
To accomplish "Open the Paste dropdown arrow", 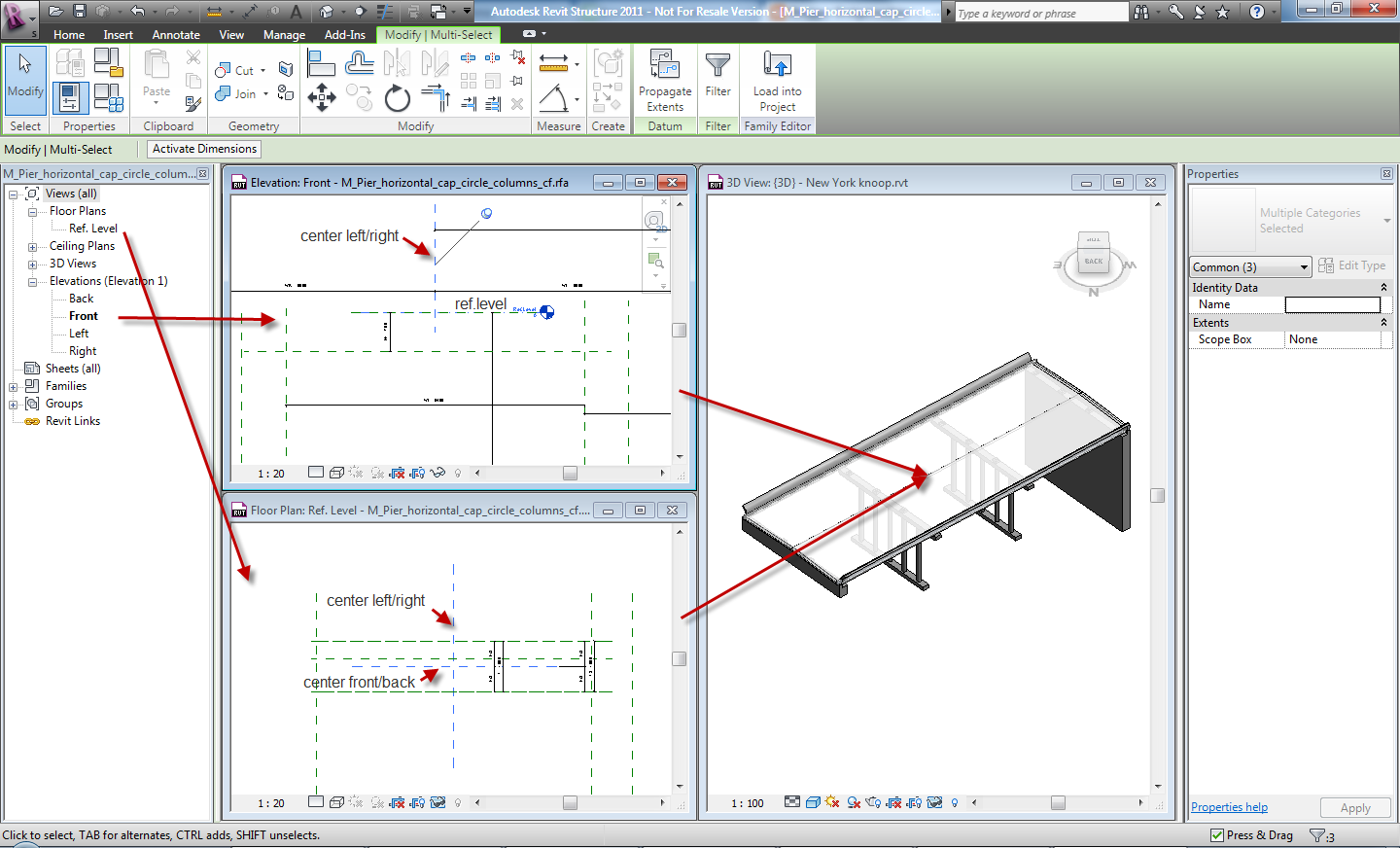I will (156, 103).
